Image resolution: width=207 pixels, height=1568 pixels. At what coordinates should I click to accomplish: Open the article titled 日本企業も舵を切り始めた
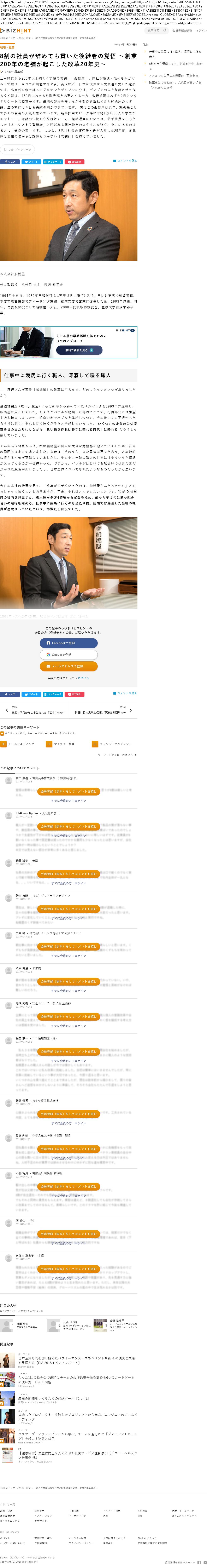77,1361
